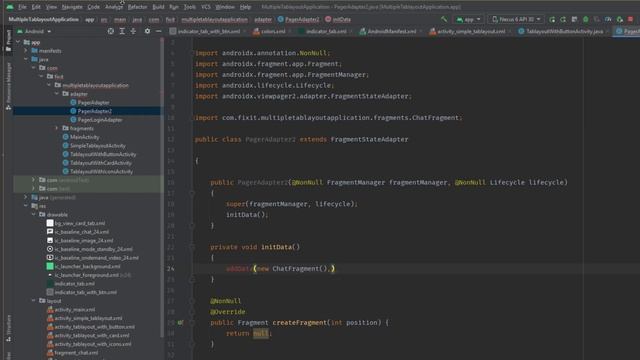Select TablayoutWithIconsActivity file
This screenshot has height=360, width=640.
(101, 171)
